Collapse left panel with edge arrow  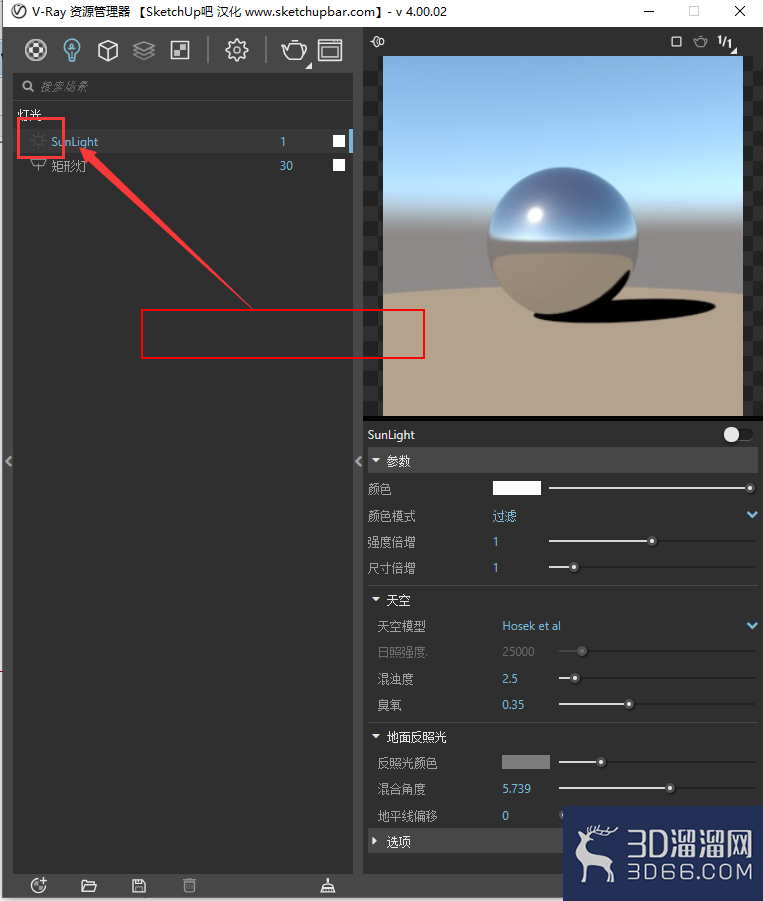(x=8, y=461)
